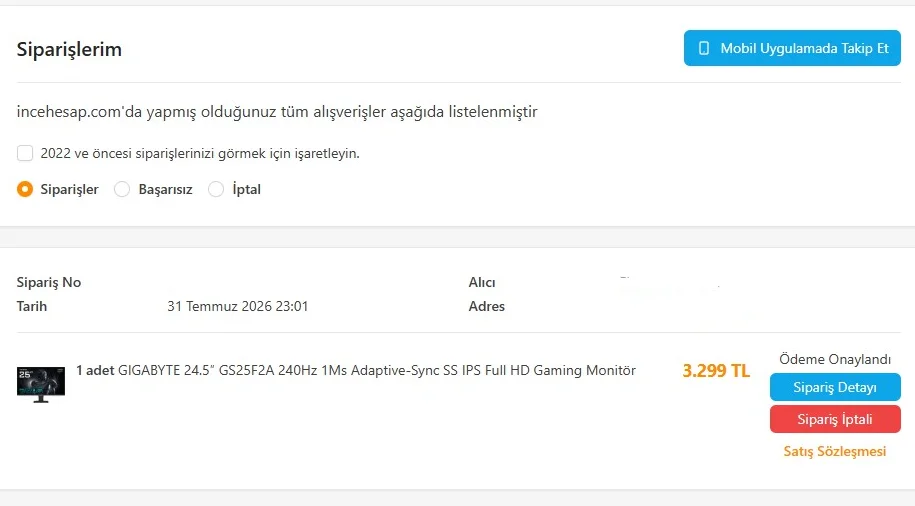Open the Satış Sözleşmesi link

[834, 451]
